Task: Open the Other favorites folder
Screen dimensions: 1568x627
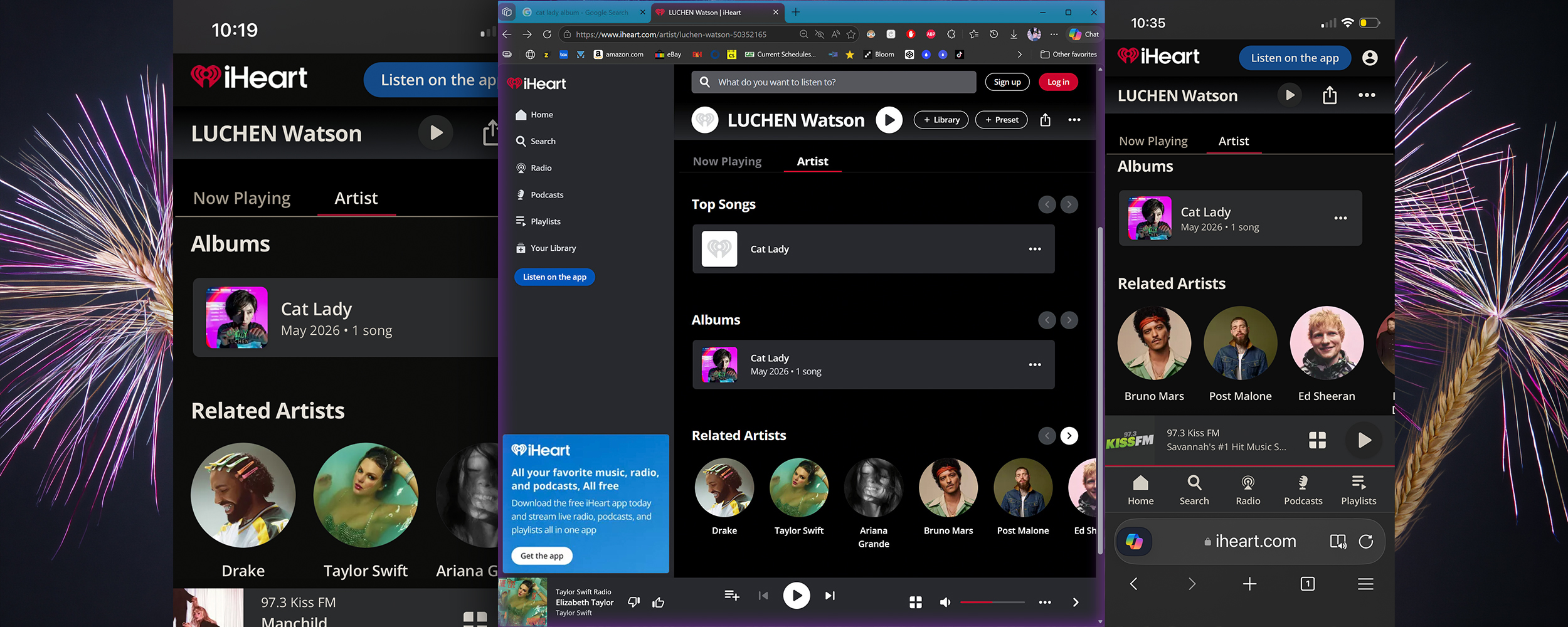Action: click(1069, 55)
